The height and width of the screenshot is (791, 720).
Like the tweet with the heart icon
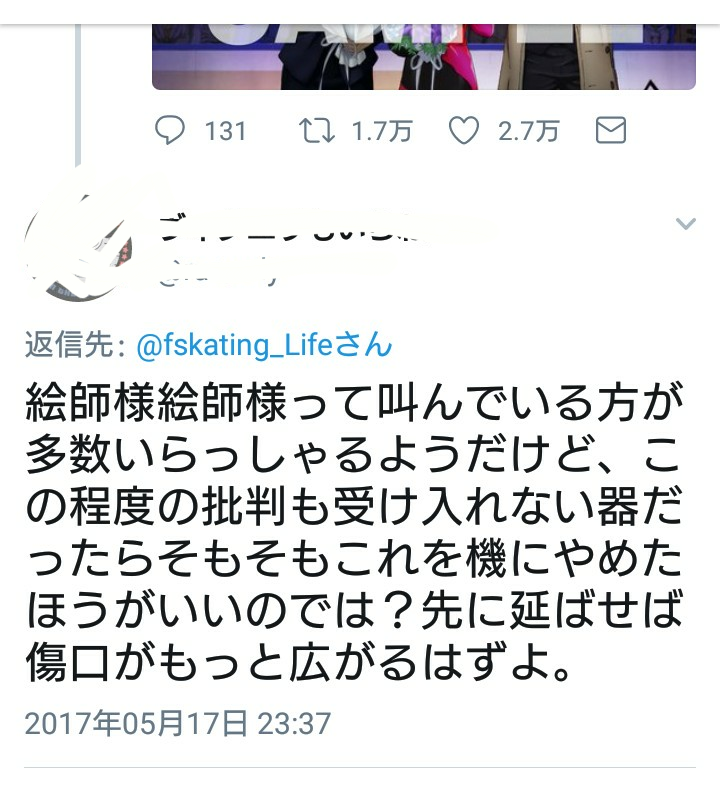[464, 130]
